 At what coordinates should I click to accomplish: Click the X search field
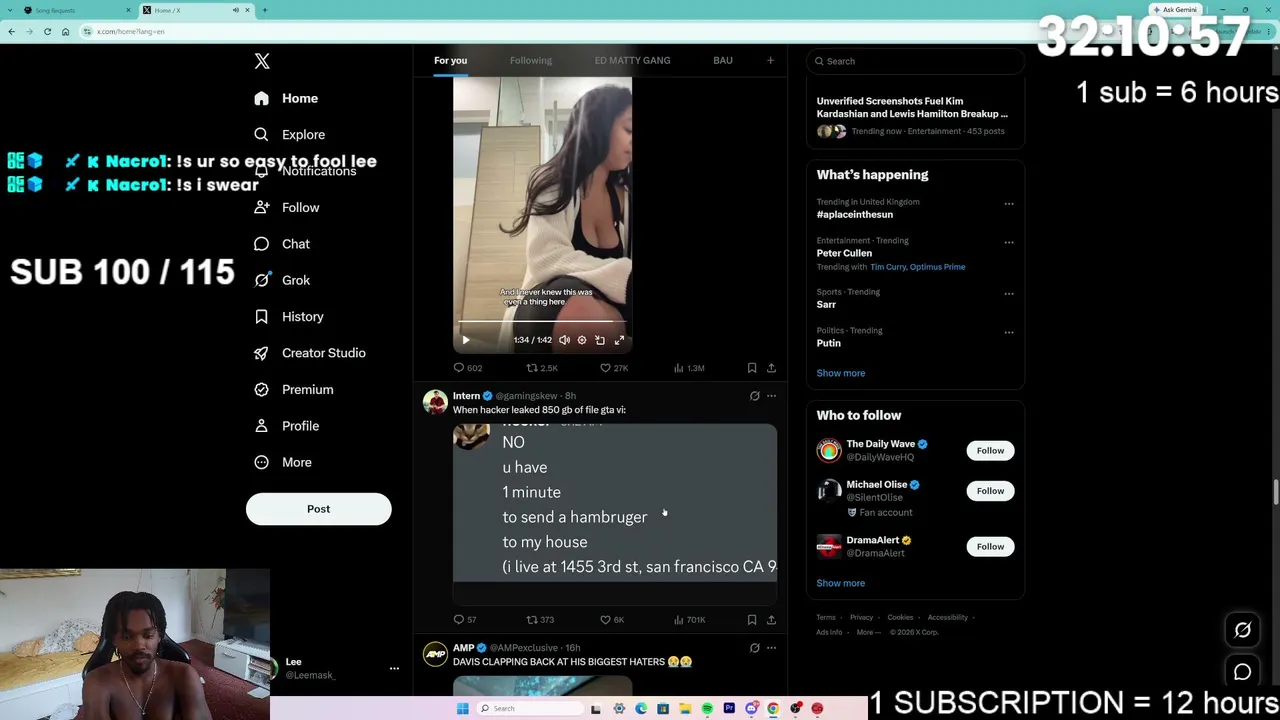[916, 61]
